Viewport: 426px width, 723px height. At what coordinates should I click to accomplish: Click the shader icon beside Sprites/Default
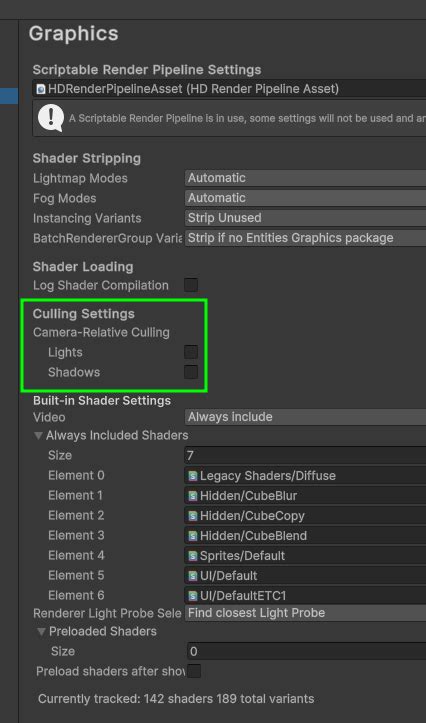pos(193,556)
